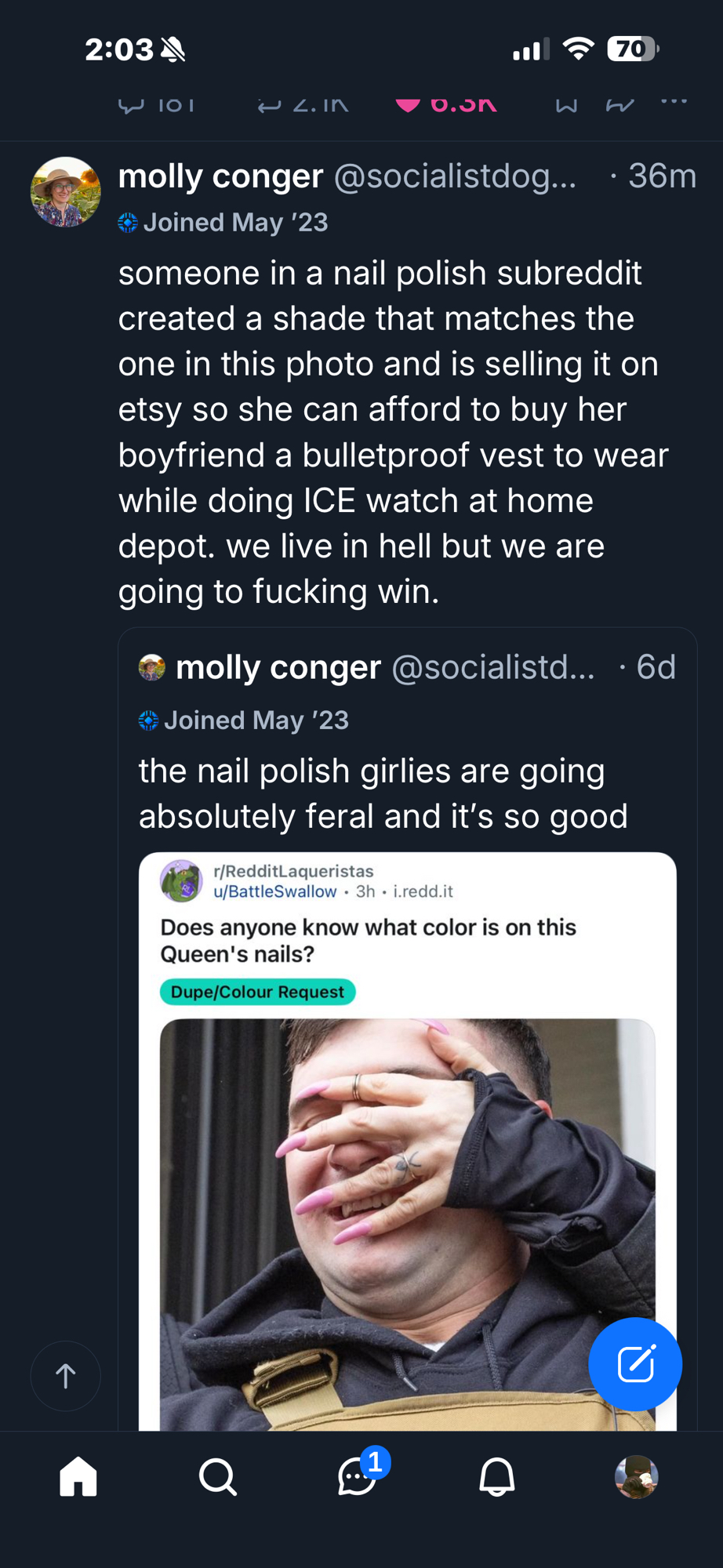Open the Notifications bell tab
The height and width of the screenshot is (1568, 723).
tap(496, 1477)
